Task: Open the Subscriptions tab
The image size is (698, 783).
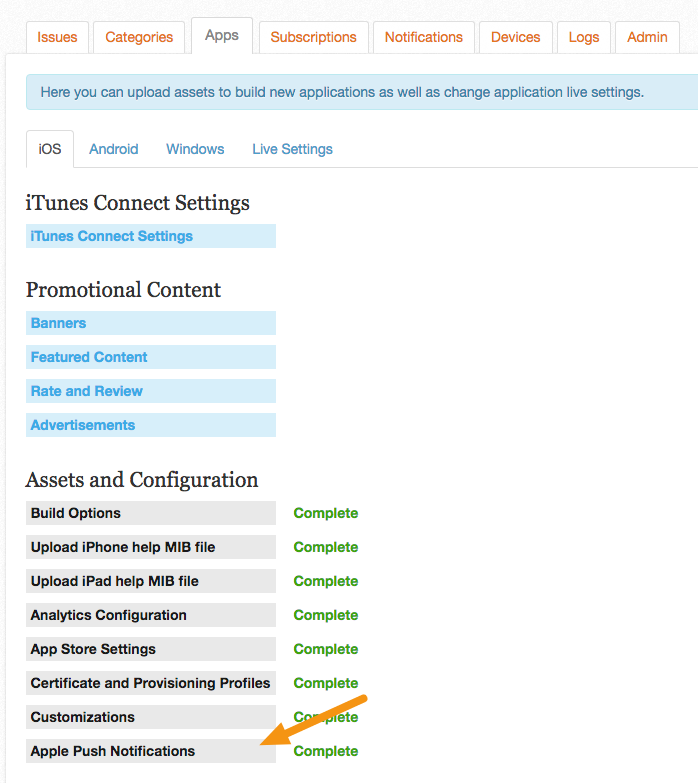Action: (x=314, y=37)
